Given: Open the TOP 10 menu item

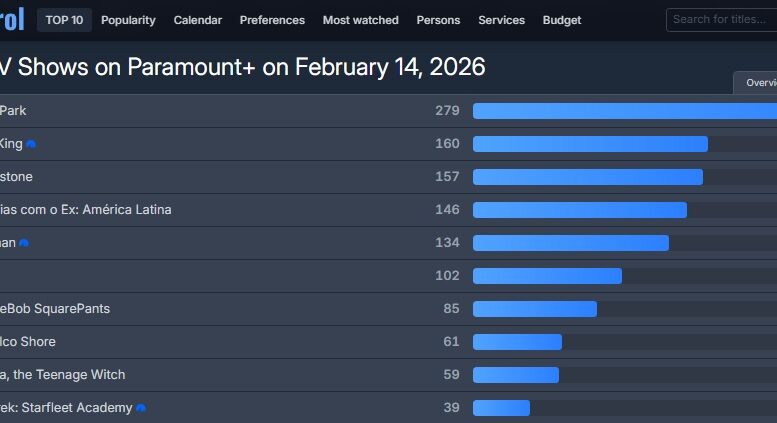Looking at the screenshot, I should coord(64,20).
